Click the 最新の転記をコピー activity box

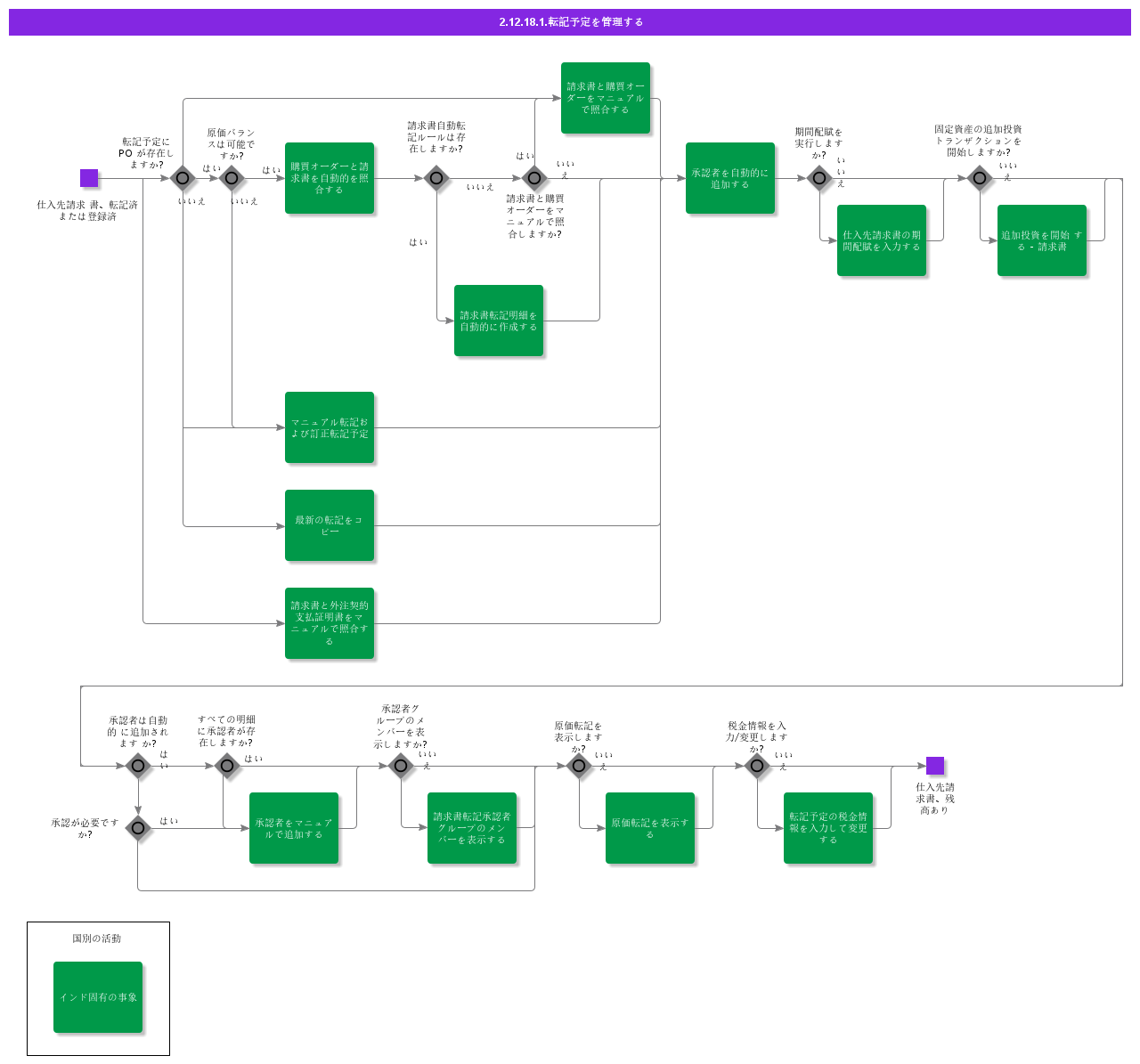click(330, 525)
